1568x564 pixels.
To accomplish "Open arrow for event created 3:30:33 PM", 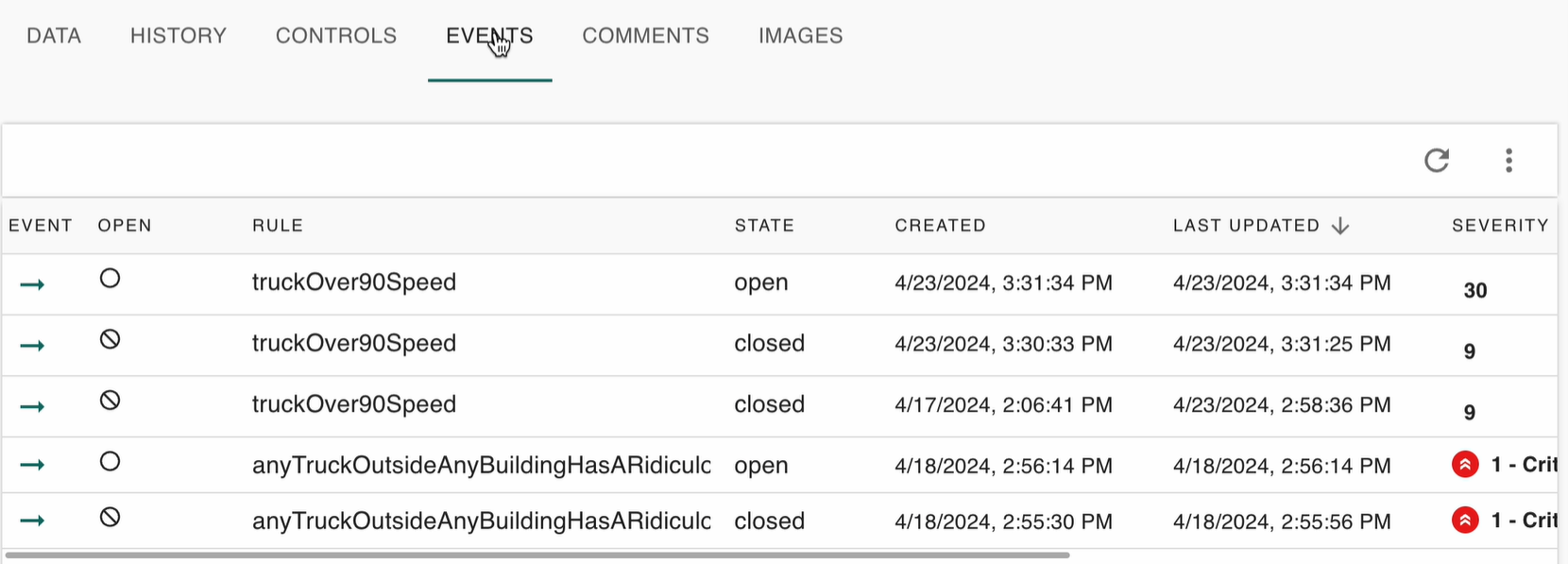I will 33,346.
